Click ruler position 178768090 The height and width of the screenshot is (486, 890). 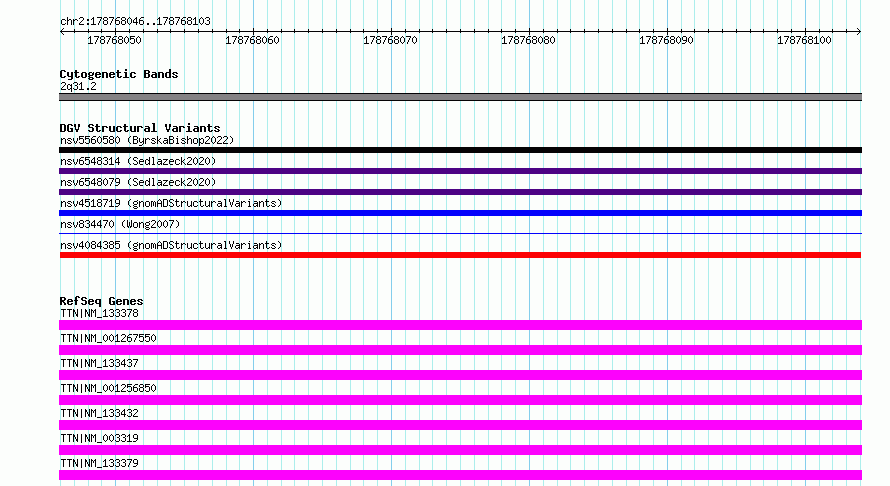tap(666, 40)
